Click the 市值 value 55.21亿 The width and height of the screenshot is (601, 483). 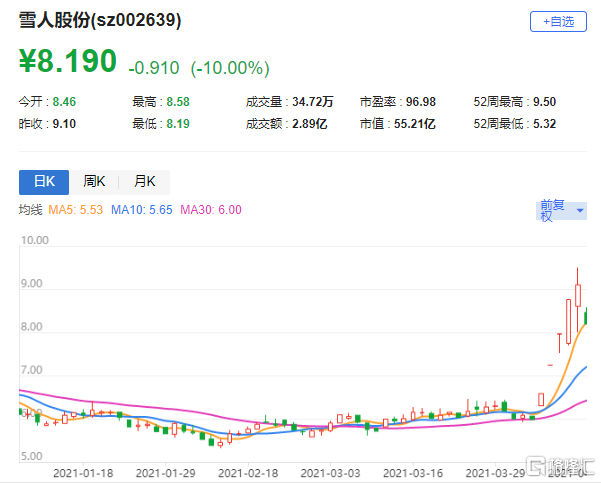415,124
